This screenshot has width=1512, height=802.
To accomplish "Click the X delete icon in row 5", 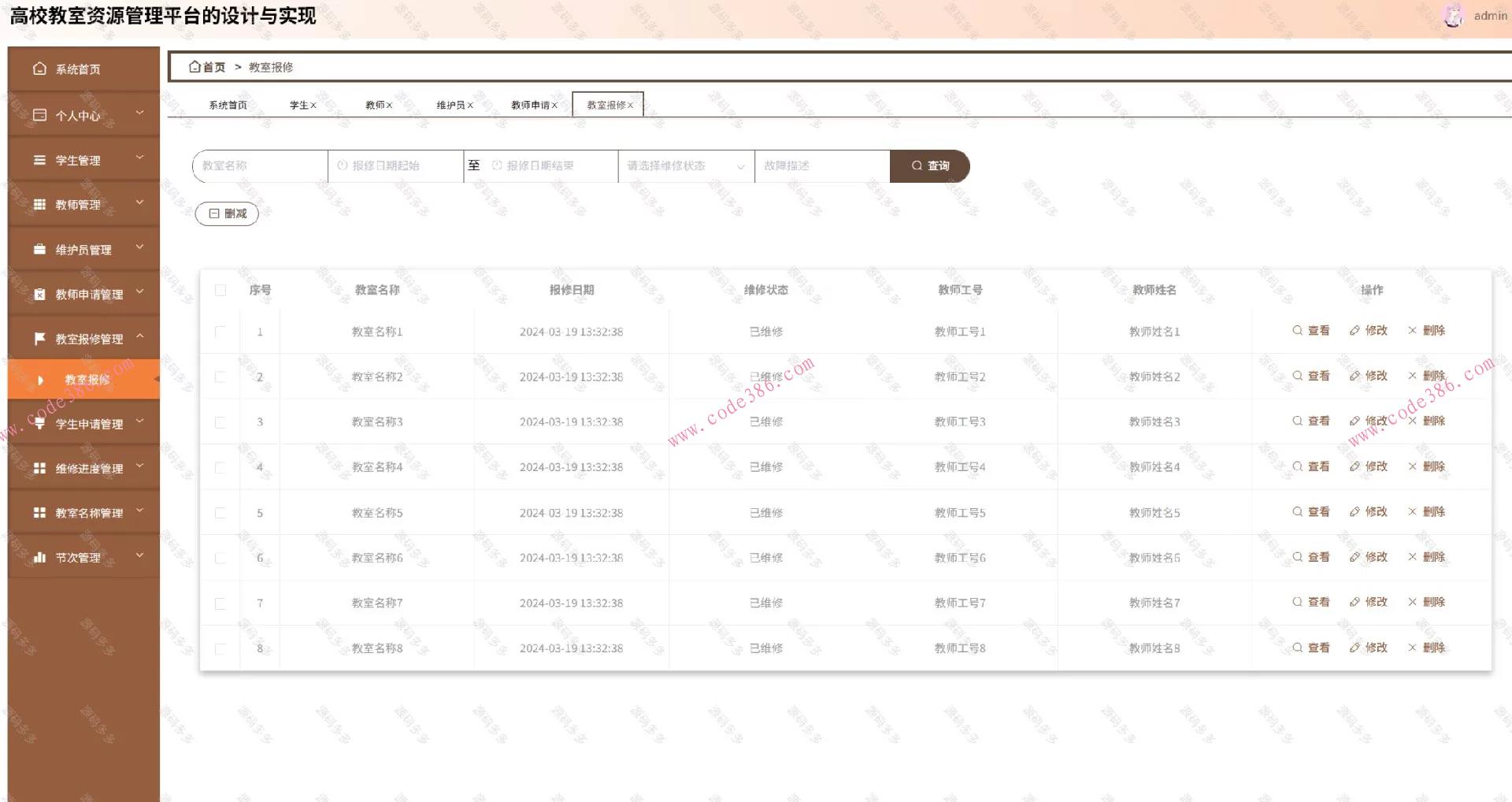I will click(1412, 512).
